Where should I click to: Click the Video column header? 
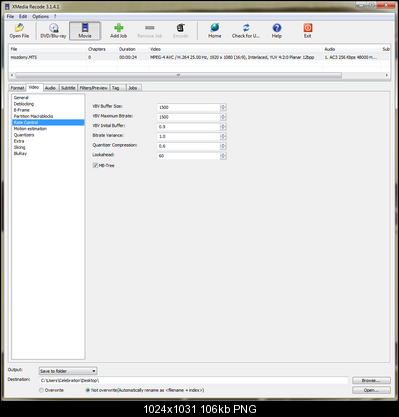click(235, 49)
